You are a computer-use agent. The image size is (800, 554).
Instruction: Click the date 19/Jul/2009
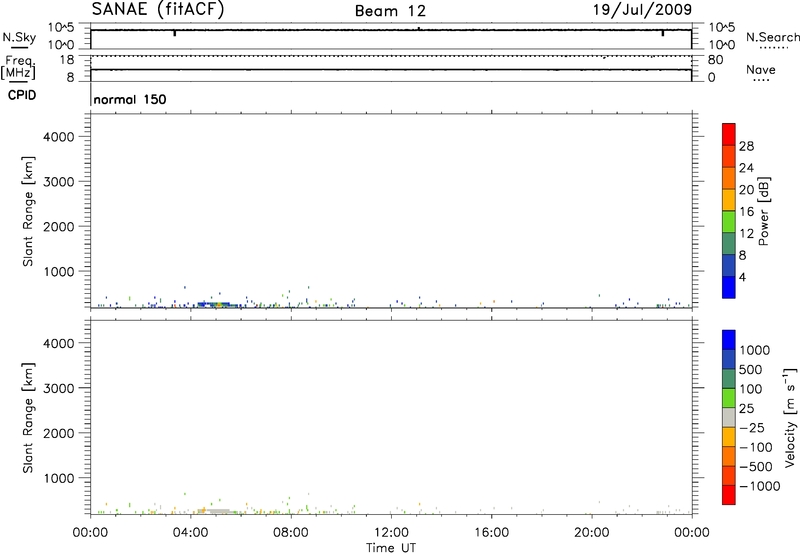[642, 10]
